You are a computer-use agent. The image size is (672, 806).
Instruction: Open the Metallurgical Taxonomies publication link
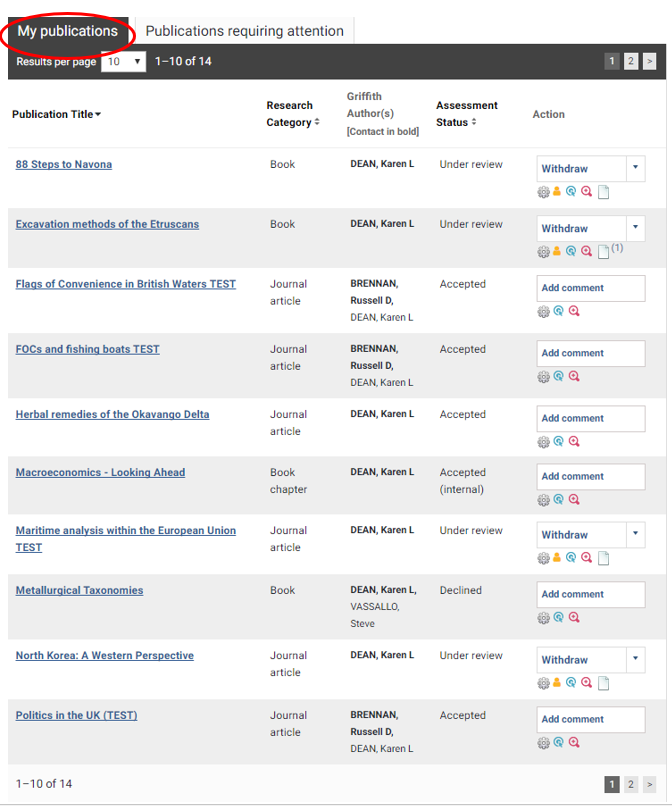tap(79, 591)
